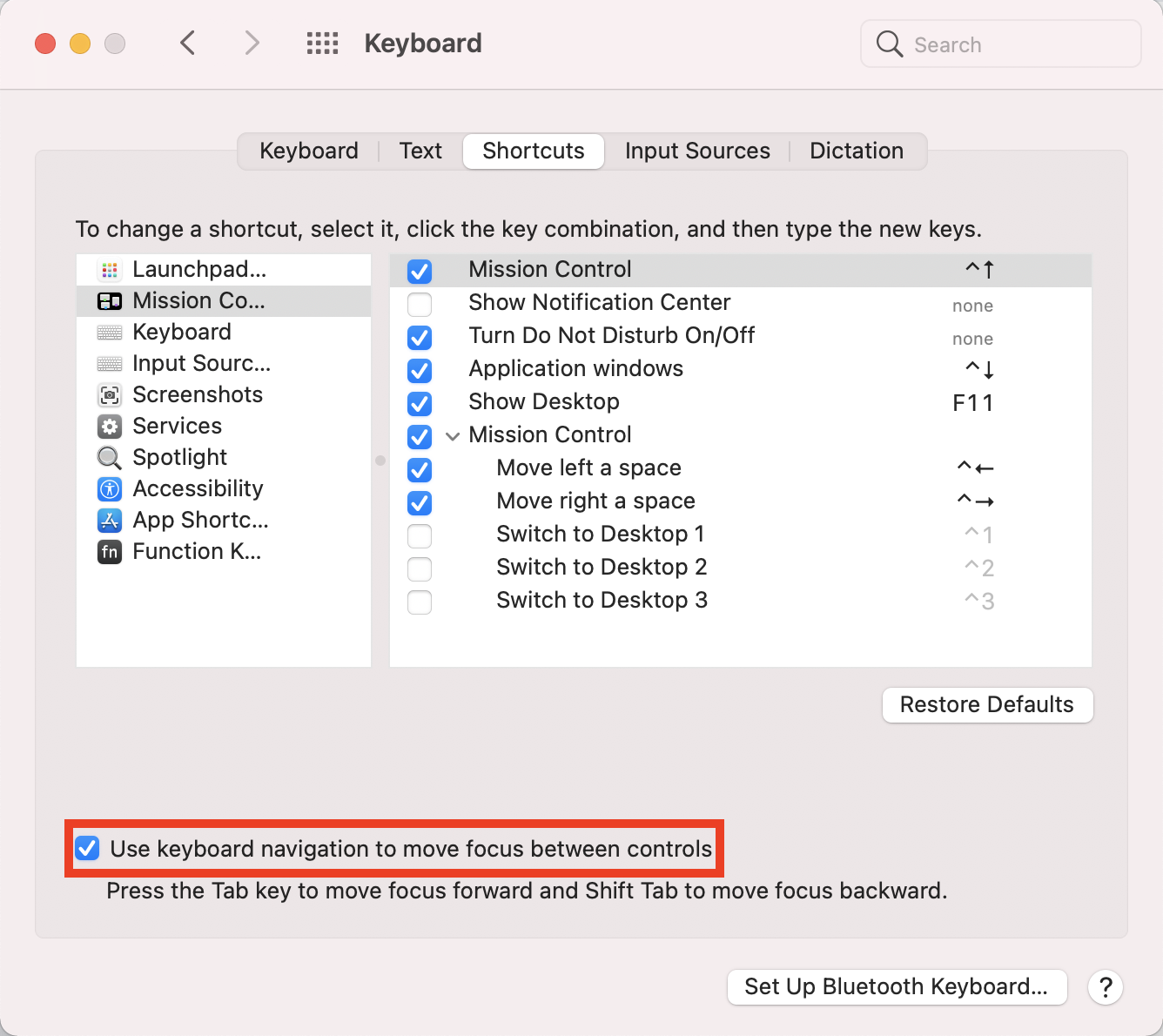Click the Accessibility icon in the list
Viewport: 1163px width, 1036px height.
(110, 489)
